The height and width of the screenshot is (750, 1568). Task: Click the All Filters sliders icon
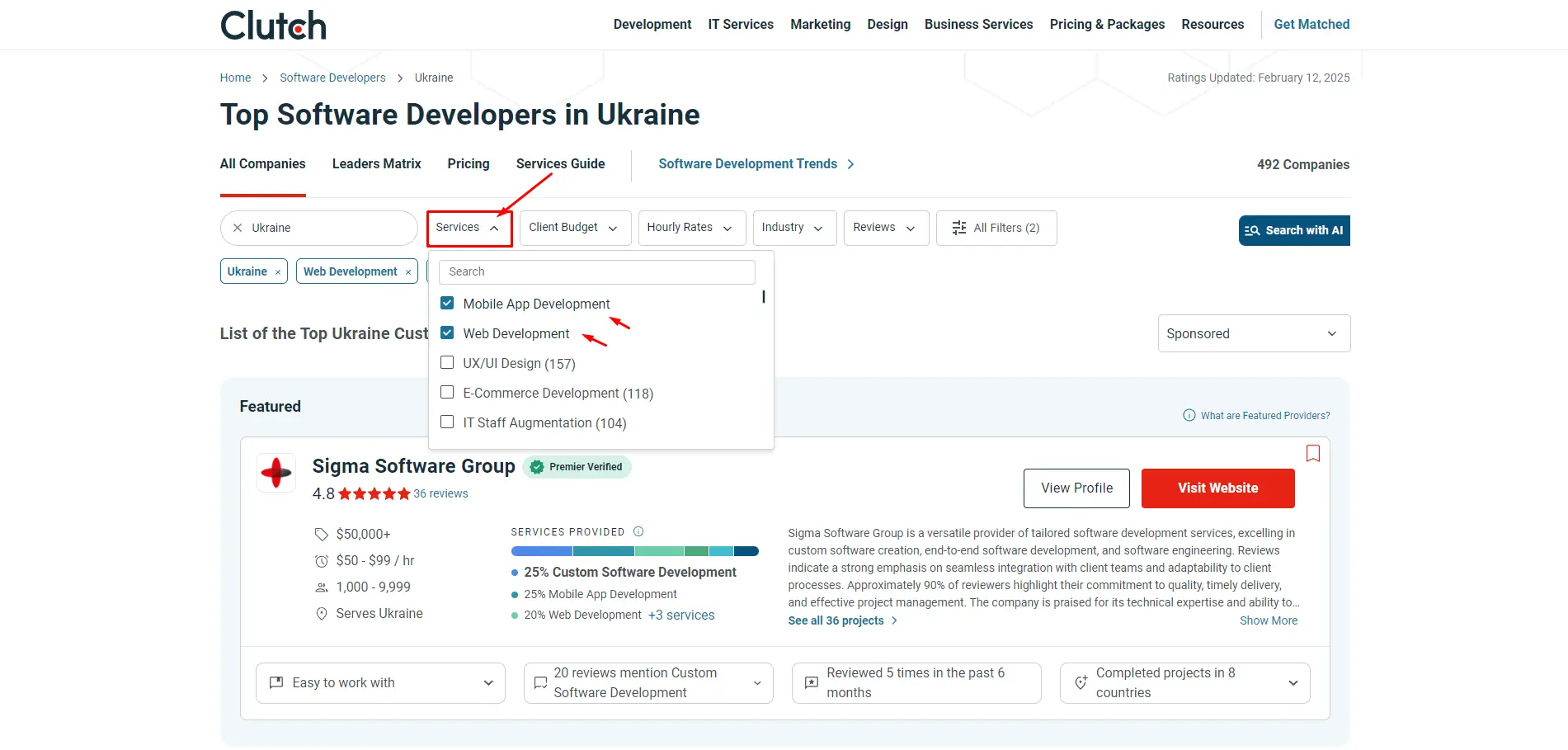[959, 228]
